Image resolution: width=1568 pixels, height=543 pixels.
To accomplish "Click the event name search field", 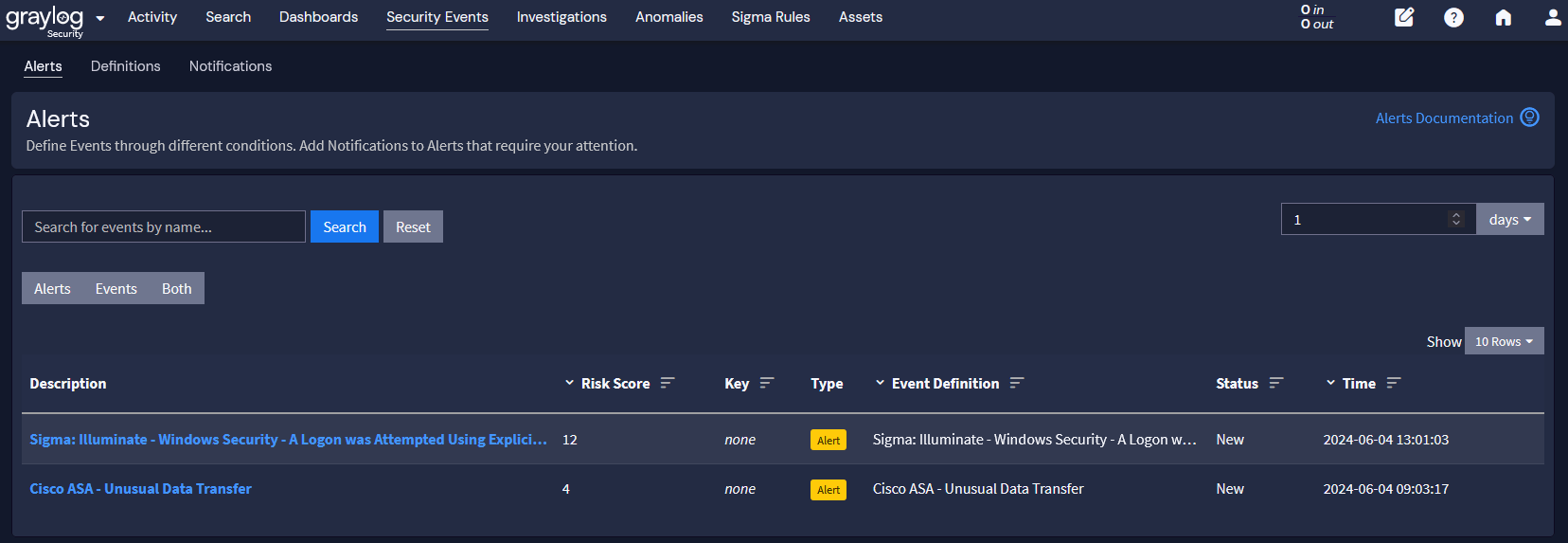I will (x=163, y=226).
